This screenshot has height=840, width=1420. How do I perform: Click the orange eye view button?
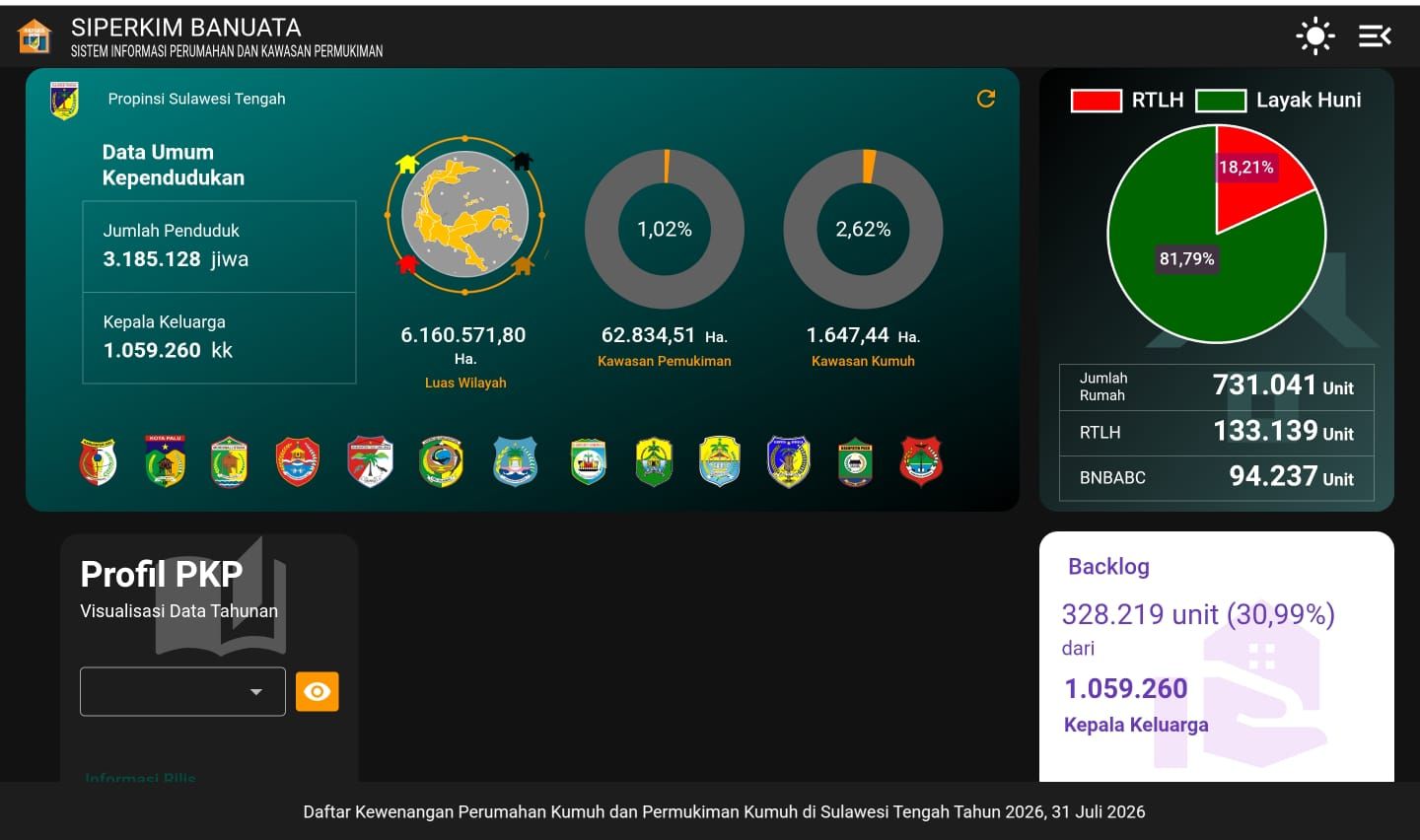click(318, 692)
